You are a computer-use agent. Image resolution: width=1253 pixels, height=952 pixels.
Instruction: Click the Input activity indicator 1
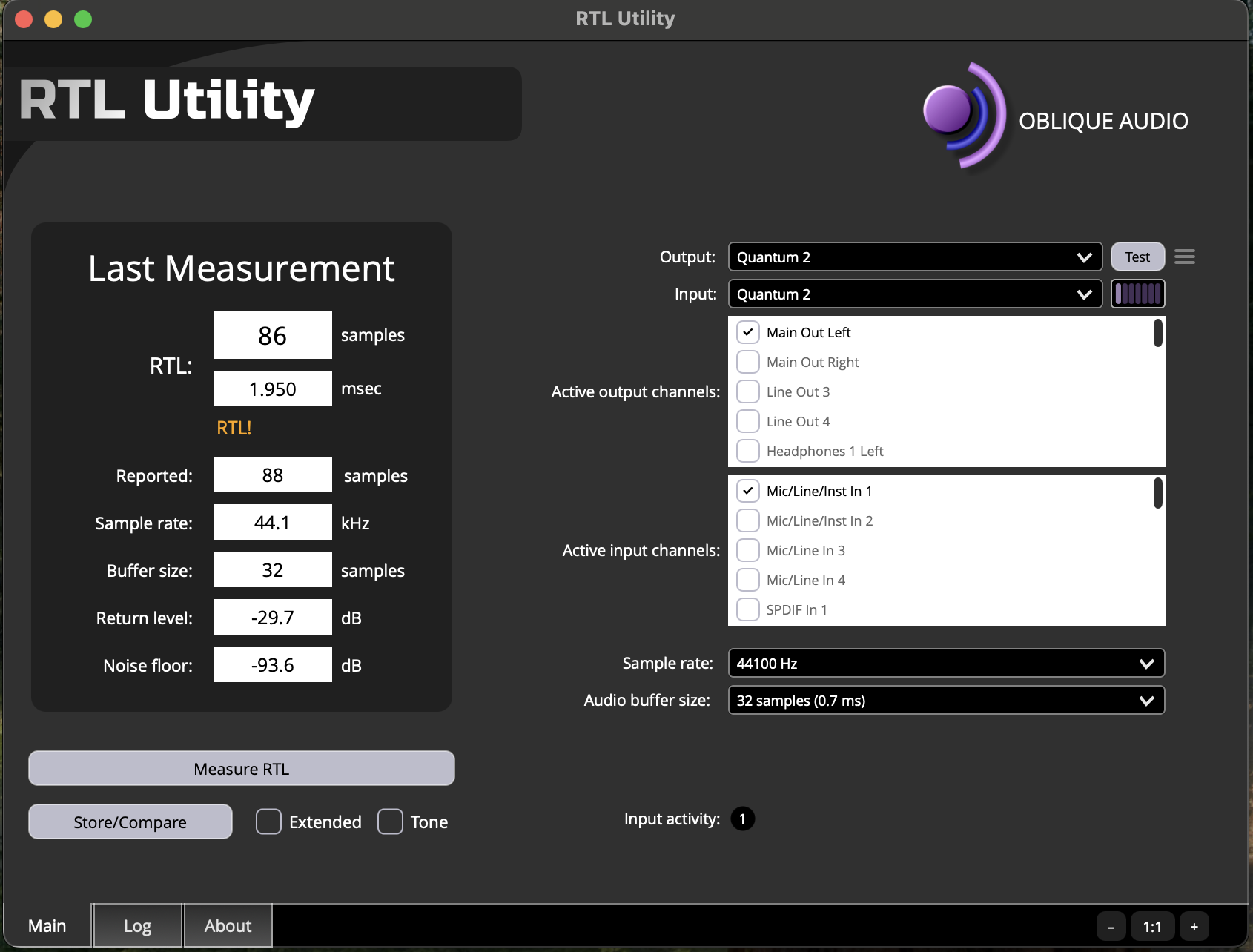click(x=742, y=819)
